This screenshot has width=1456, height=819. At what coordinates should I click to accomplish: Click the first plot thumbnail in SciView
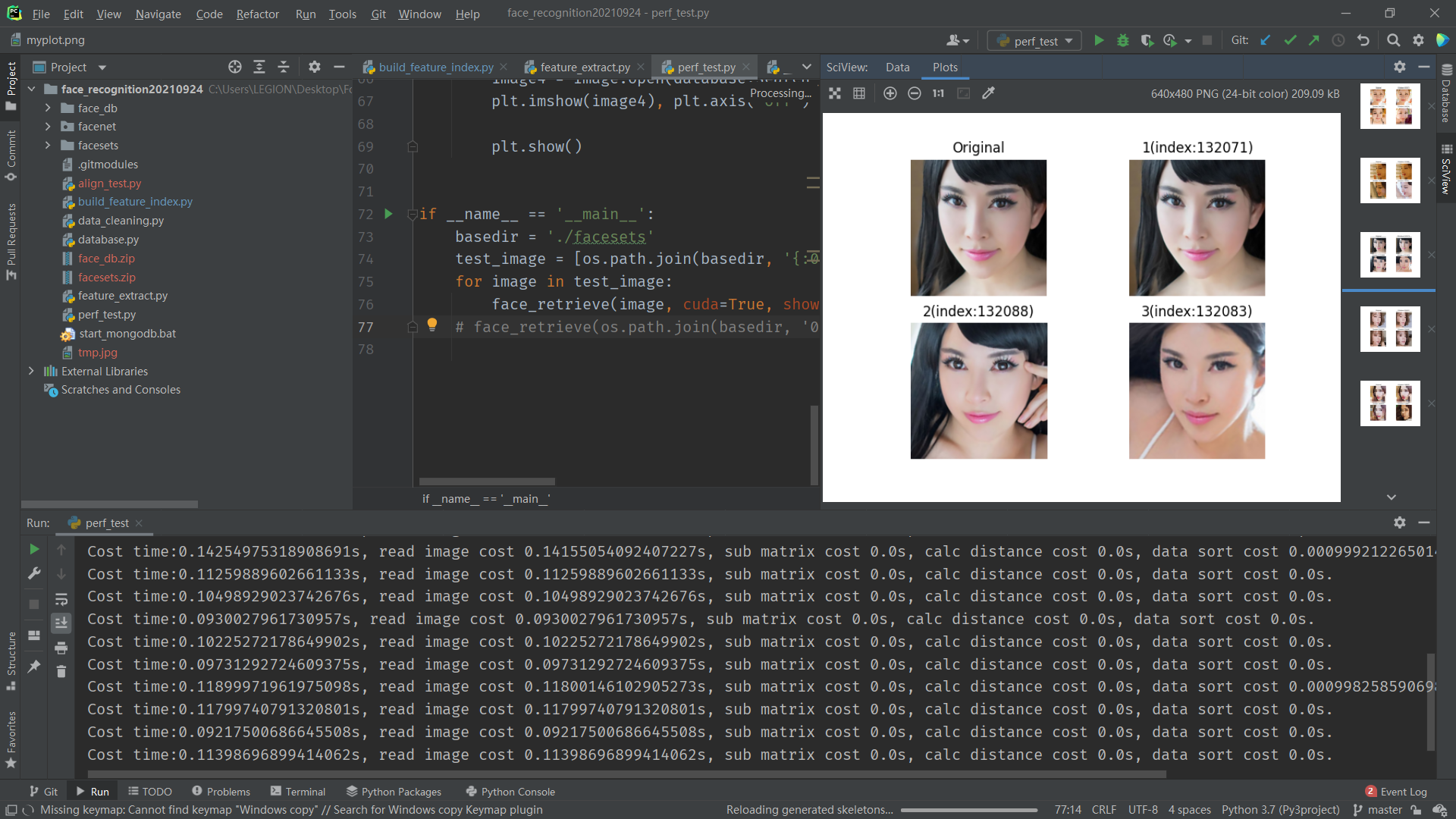tap(1390, 105)
